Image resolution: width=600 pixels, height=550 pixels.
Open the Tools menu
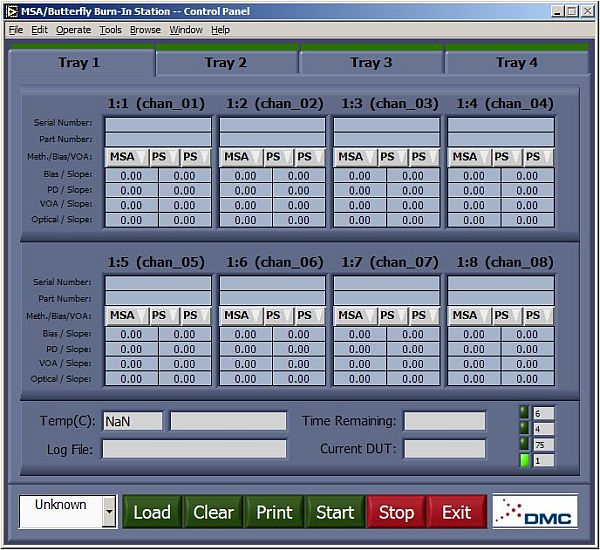point(111,30)
